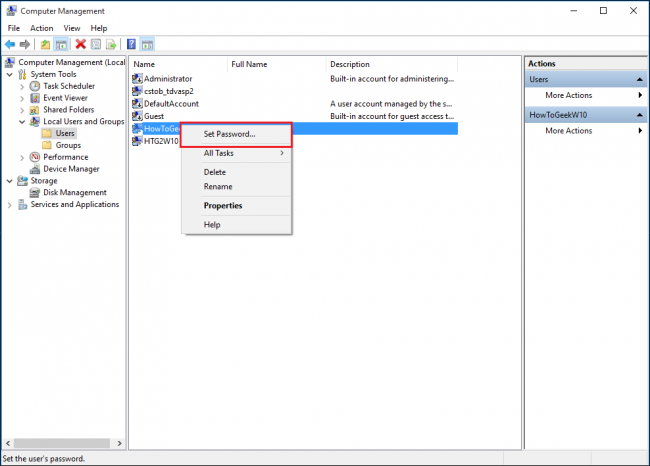Expand Services and Applications node
This screenshot has height=466, width=650.
pyautogui.click(x=10, y=205)
